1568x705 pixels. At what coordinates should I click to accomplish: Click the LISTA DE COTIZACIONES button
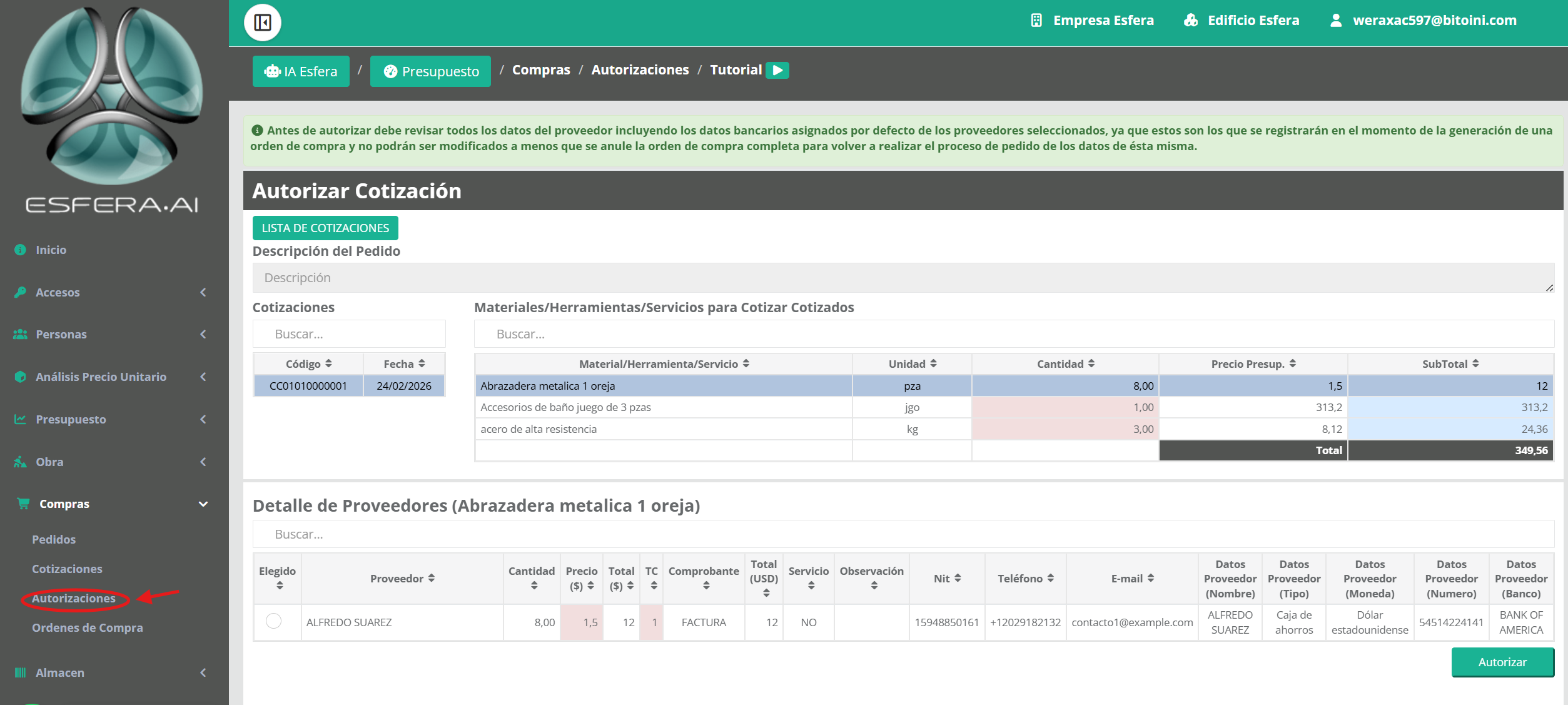click(x=325, y=228)
